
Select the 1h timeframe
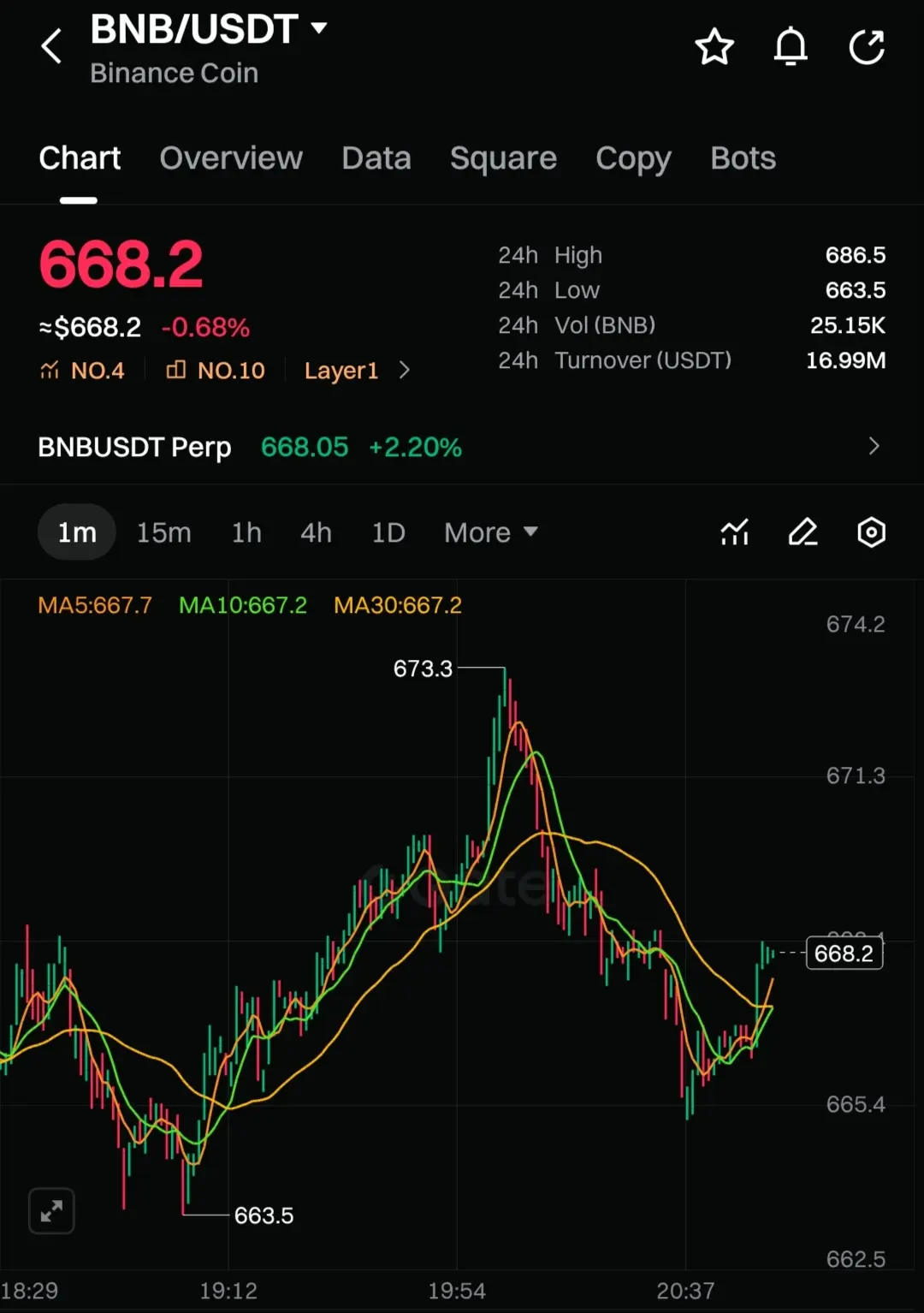pos(246,532)
